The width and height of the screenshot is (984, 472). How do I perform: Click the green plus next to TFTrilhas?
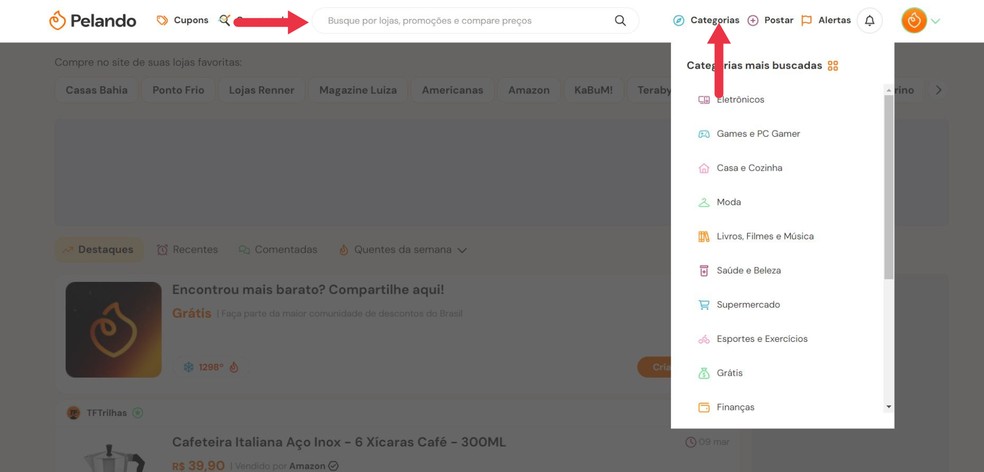138,413
